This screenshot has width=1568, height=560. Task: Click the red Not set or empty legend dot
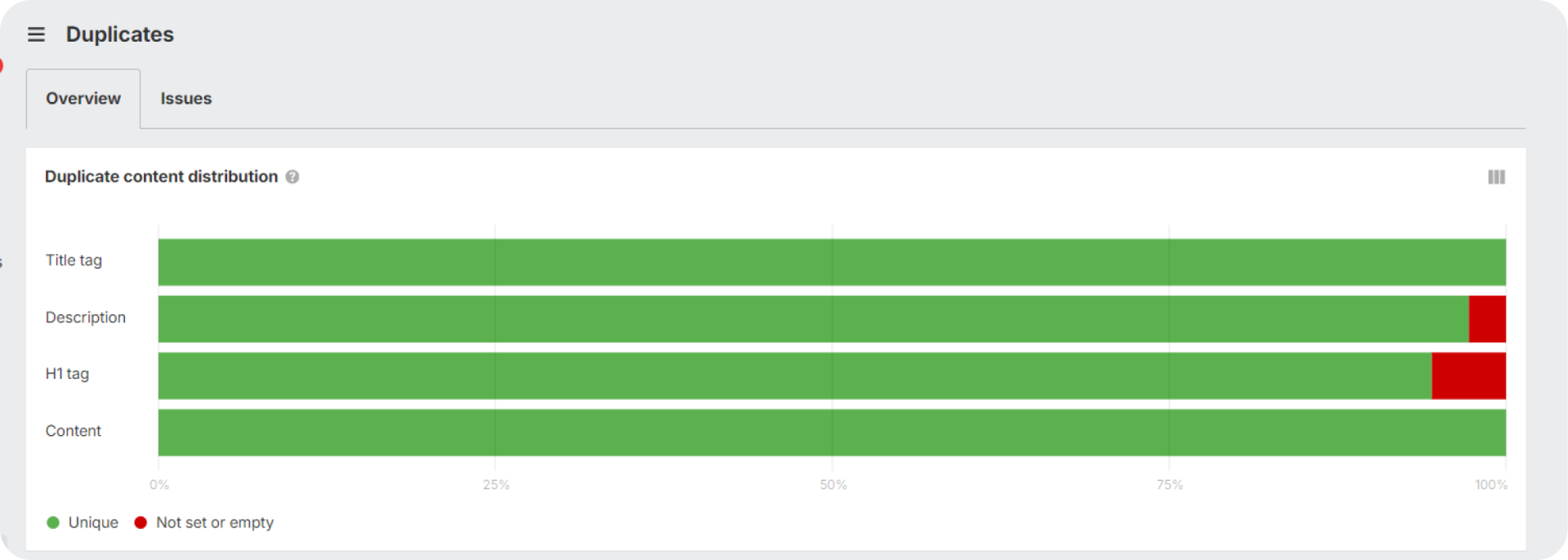[x=140, y=522]
